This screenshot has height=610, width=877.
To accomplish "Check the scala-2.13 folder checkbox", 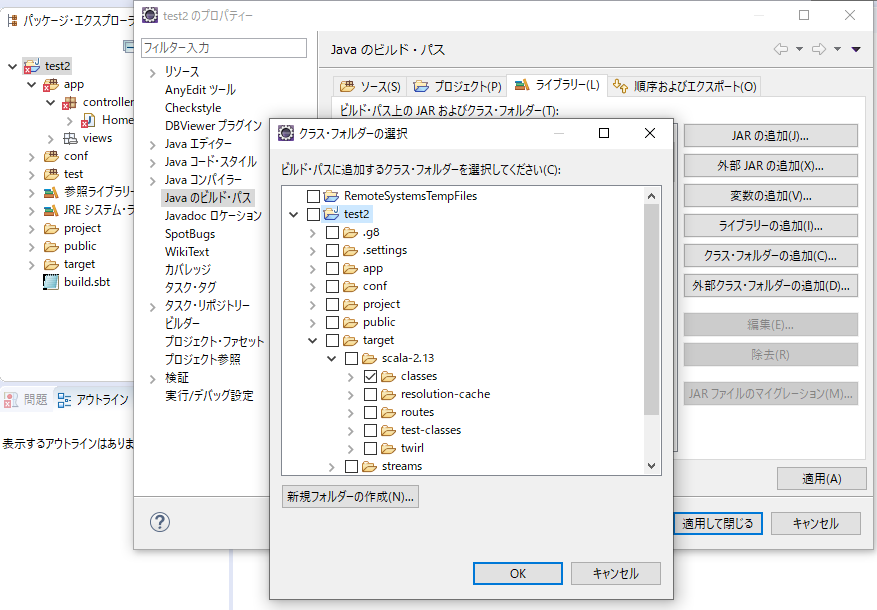I will [x=351, y=358].
